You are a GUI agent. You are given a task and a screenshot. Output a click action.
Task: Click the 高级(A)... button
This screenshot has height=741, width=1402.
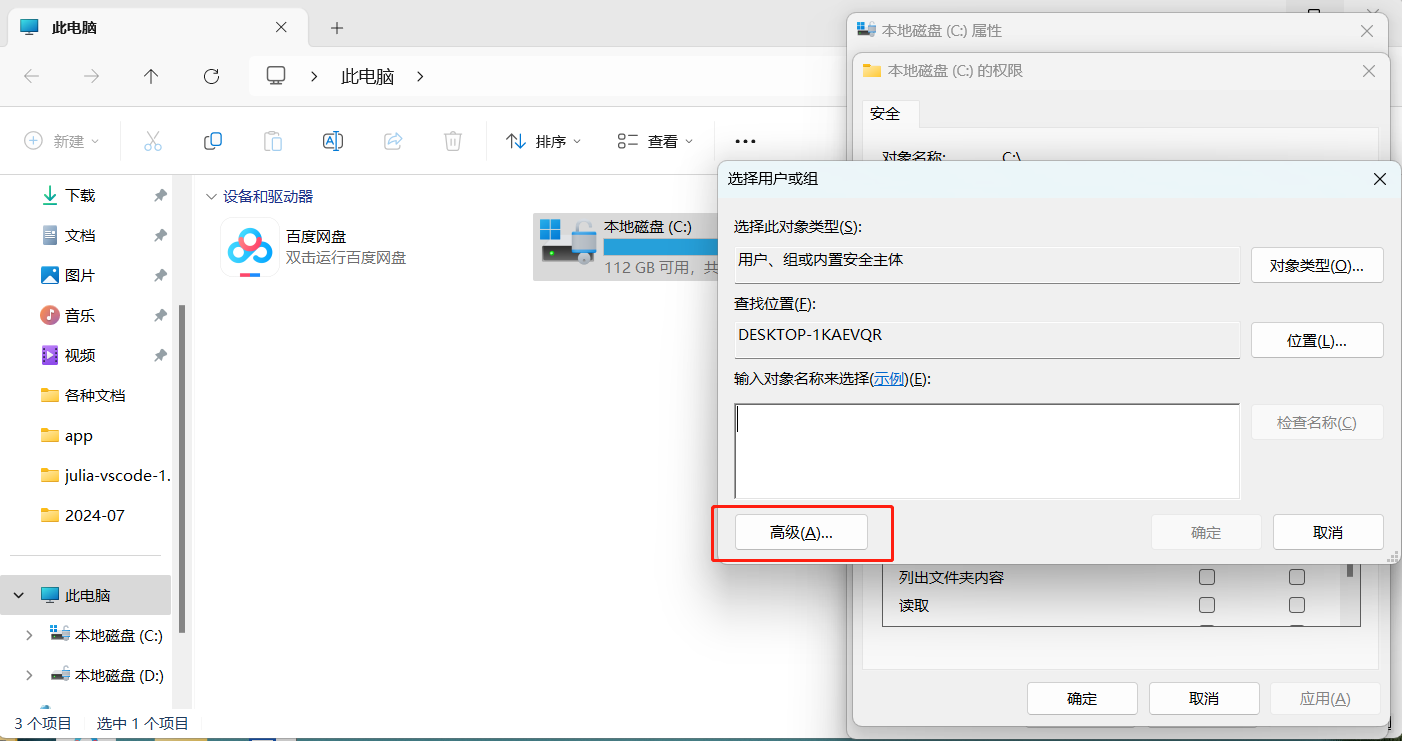(x=801, y=533)
